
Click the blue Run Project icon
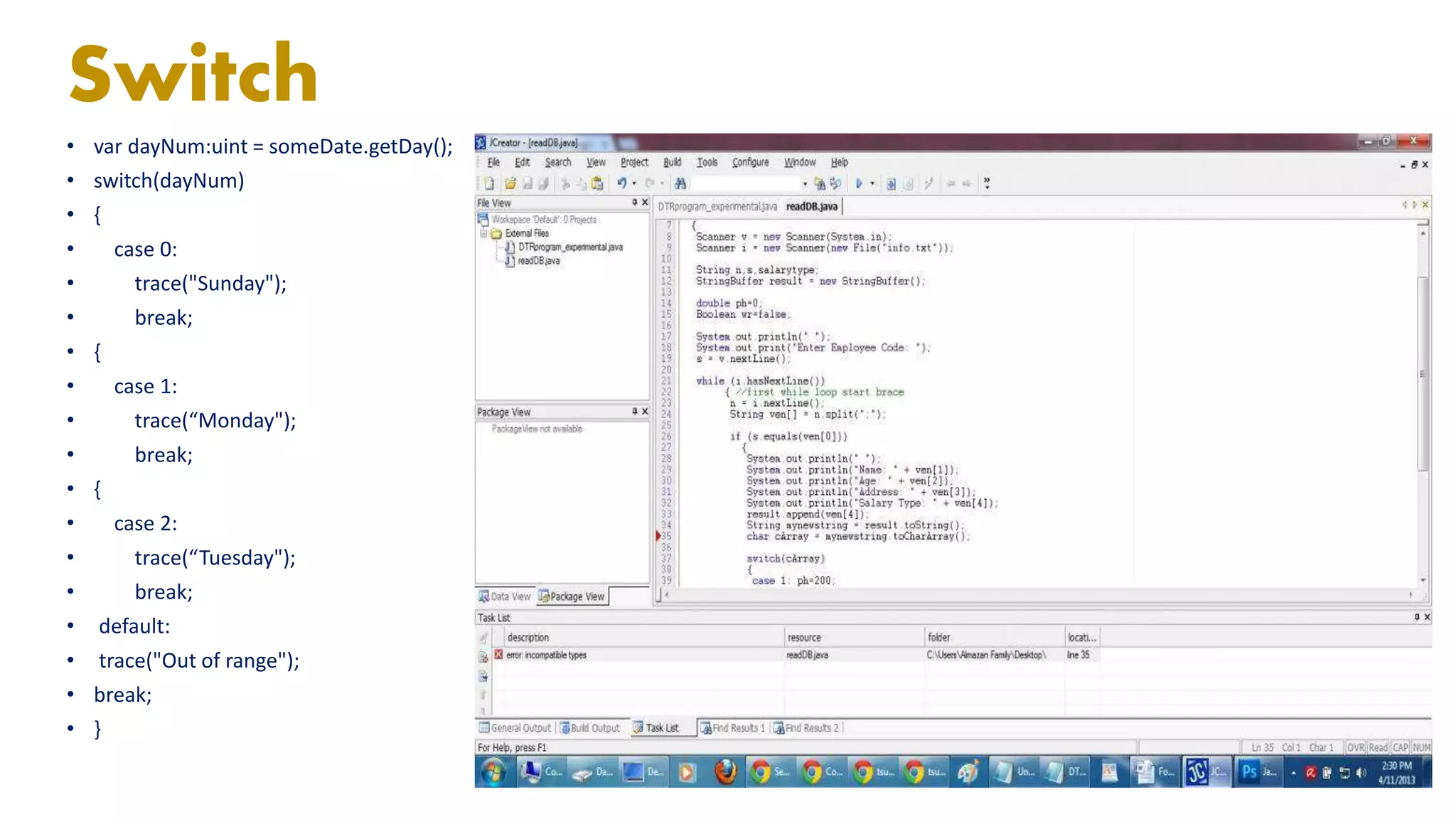pyautogui.click(x=858, y=183)
